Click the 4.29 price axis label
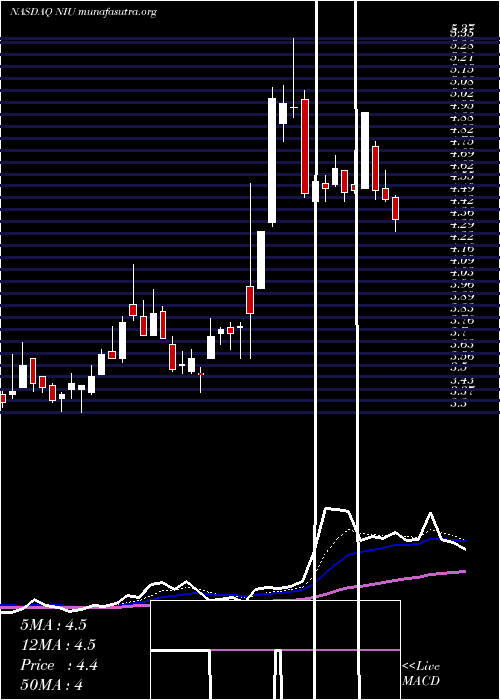500x700 pixels. (461, 225)
